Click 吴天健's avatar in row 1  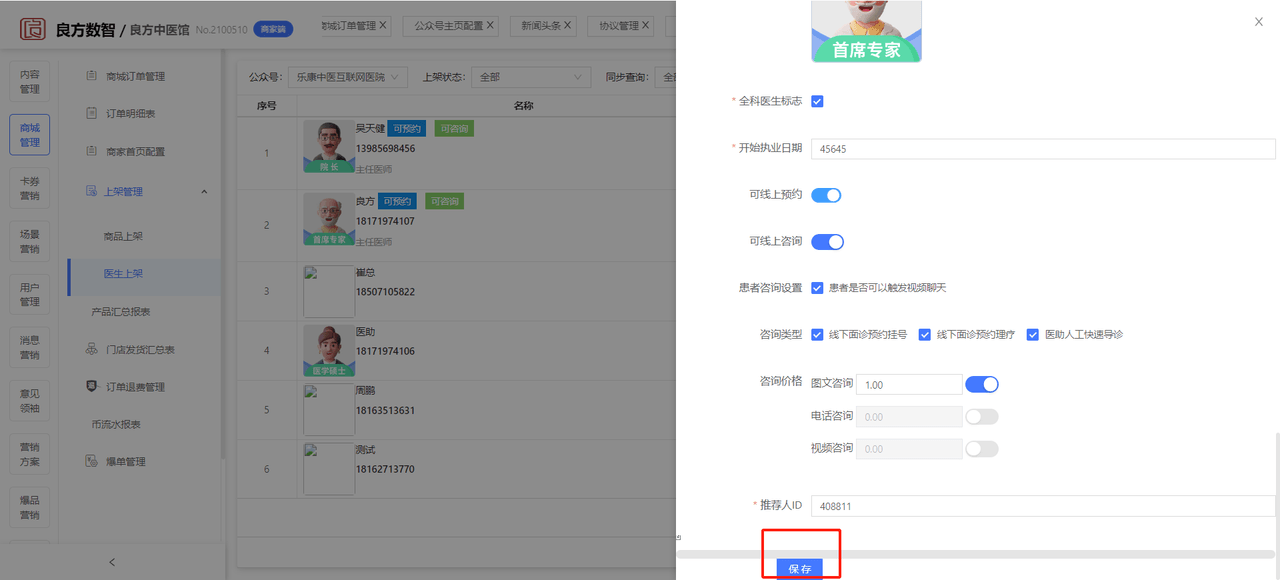tap(328, 147)
